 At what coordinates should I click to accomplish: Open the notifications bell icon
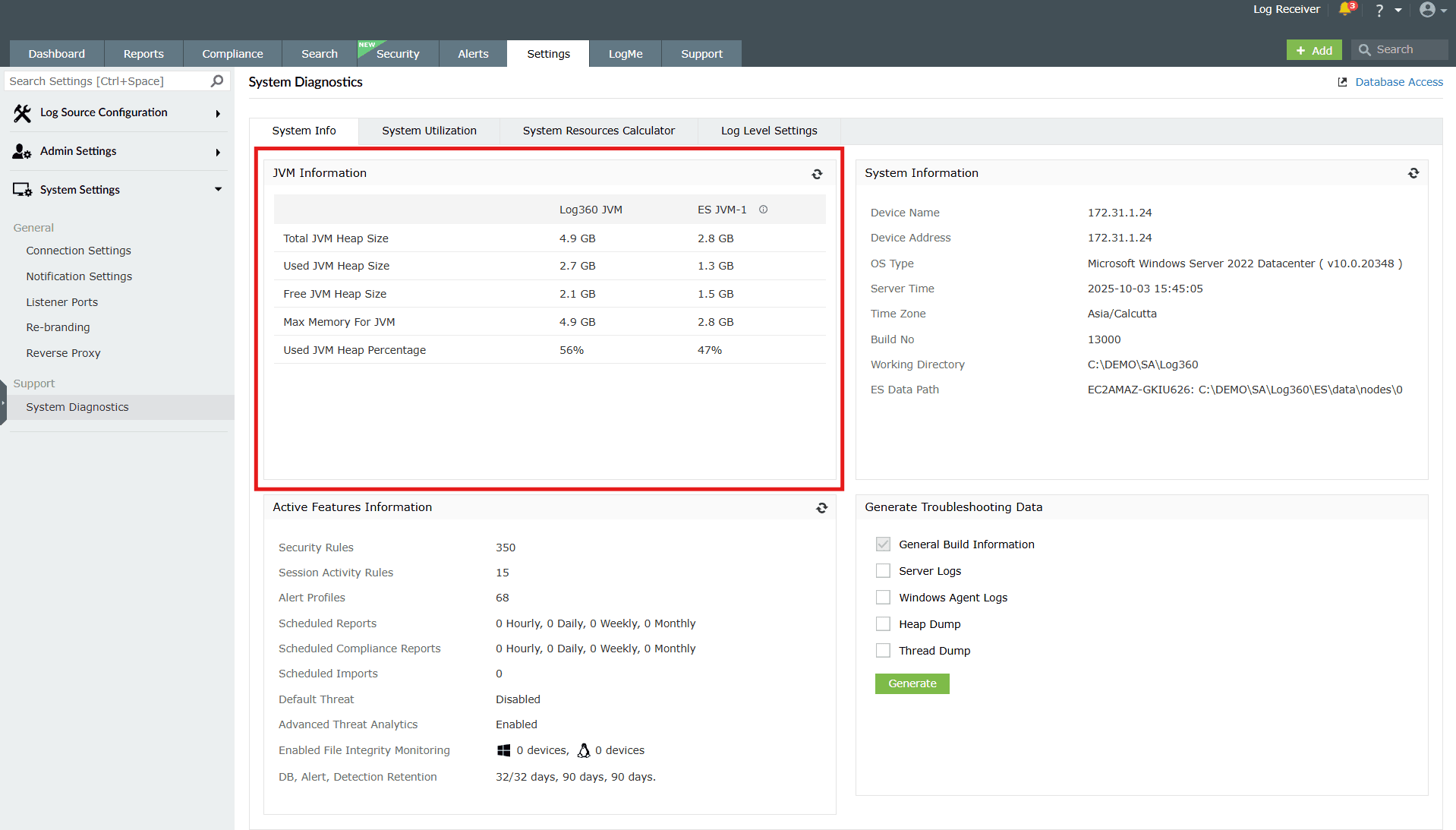click(1345, 9)
